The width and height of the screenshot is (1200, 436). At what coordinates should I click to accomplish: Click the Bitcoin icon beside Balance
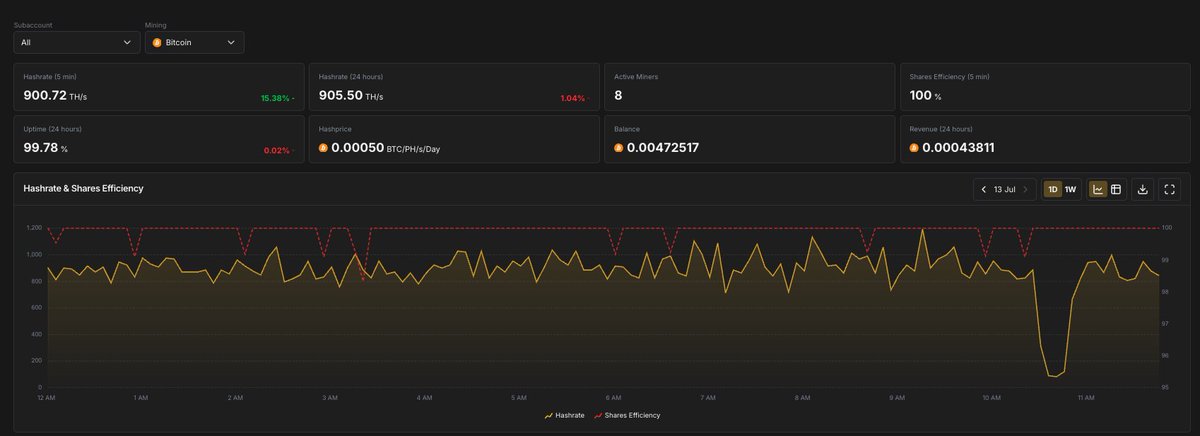(x=618, y=147)
